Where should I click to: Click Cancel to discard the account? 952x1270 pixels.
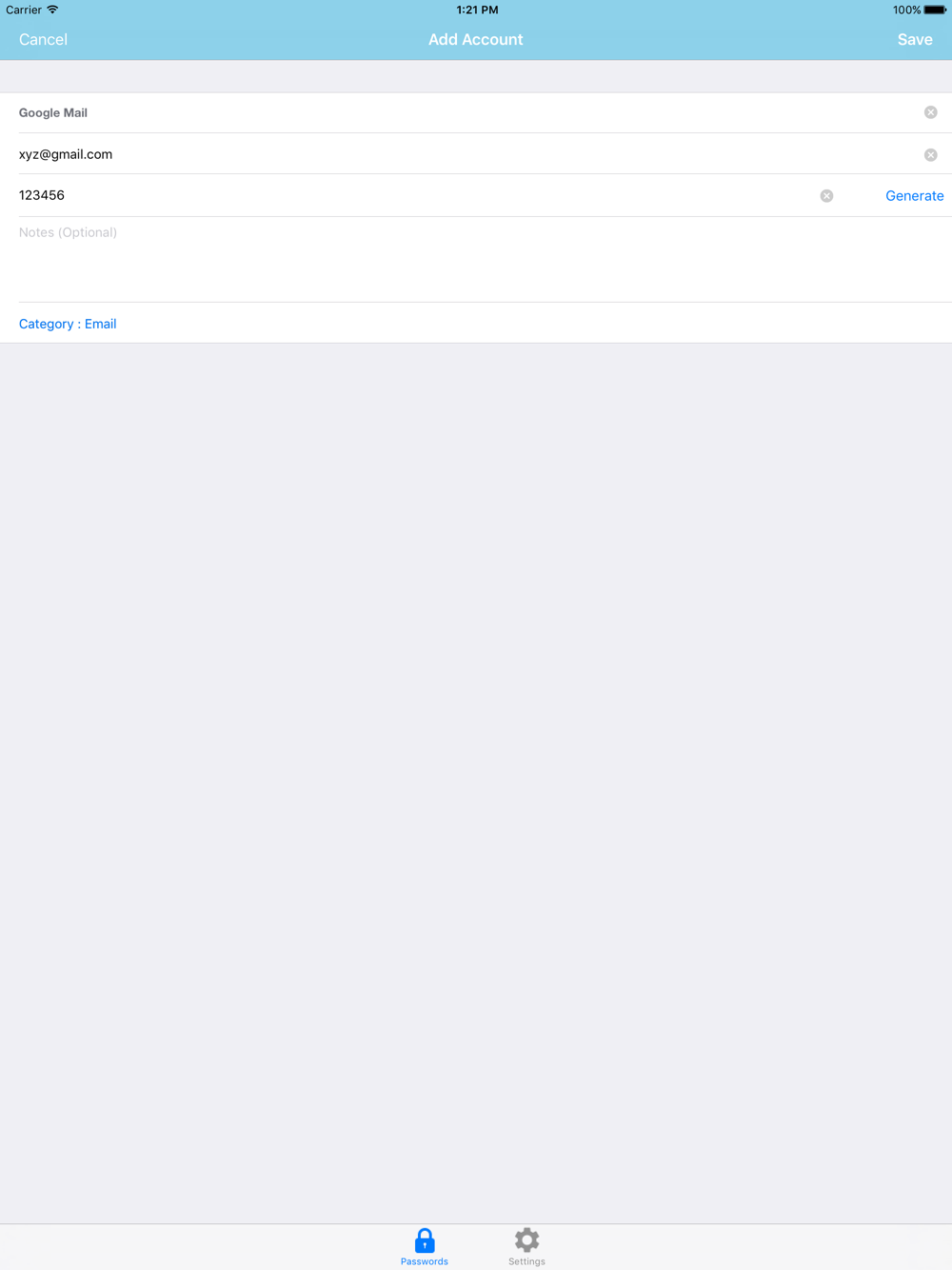pos(43,39)
